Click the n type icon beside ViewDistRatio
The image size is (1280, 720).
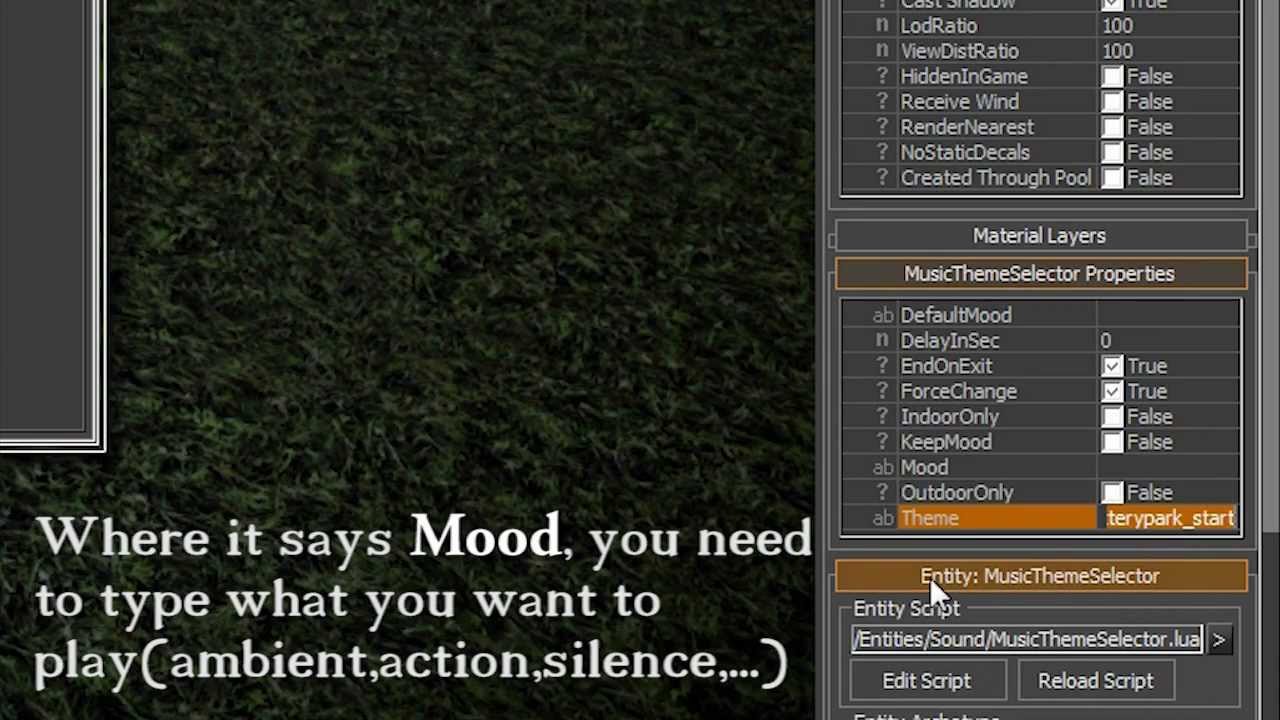coord(882,51)
